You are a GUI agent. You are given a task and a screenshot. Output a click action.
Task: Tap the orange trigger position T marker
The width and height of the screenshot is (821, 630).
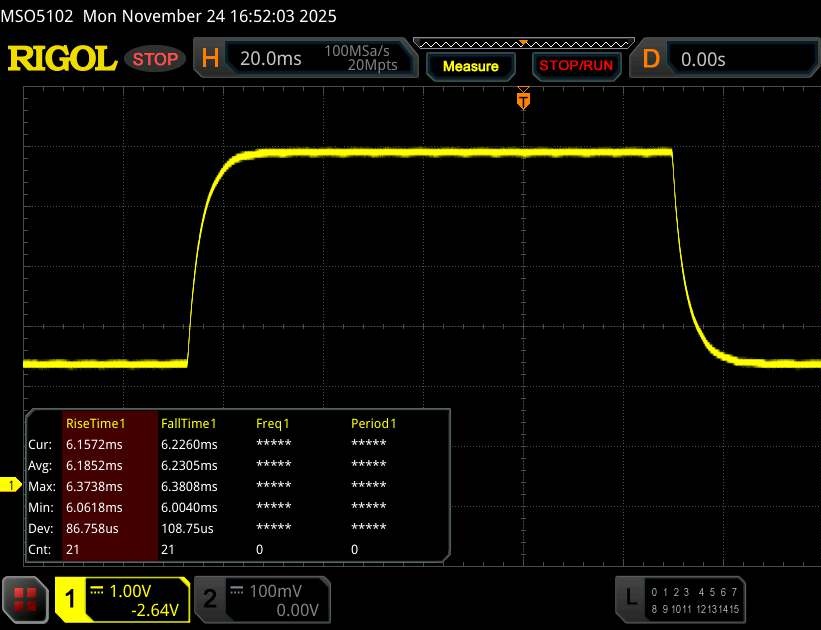[x=522, y=100]
